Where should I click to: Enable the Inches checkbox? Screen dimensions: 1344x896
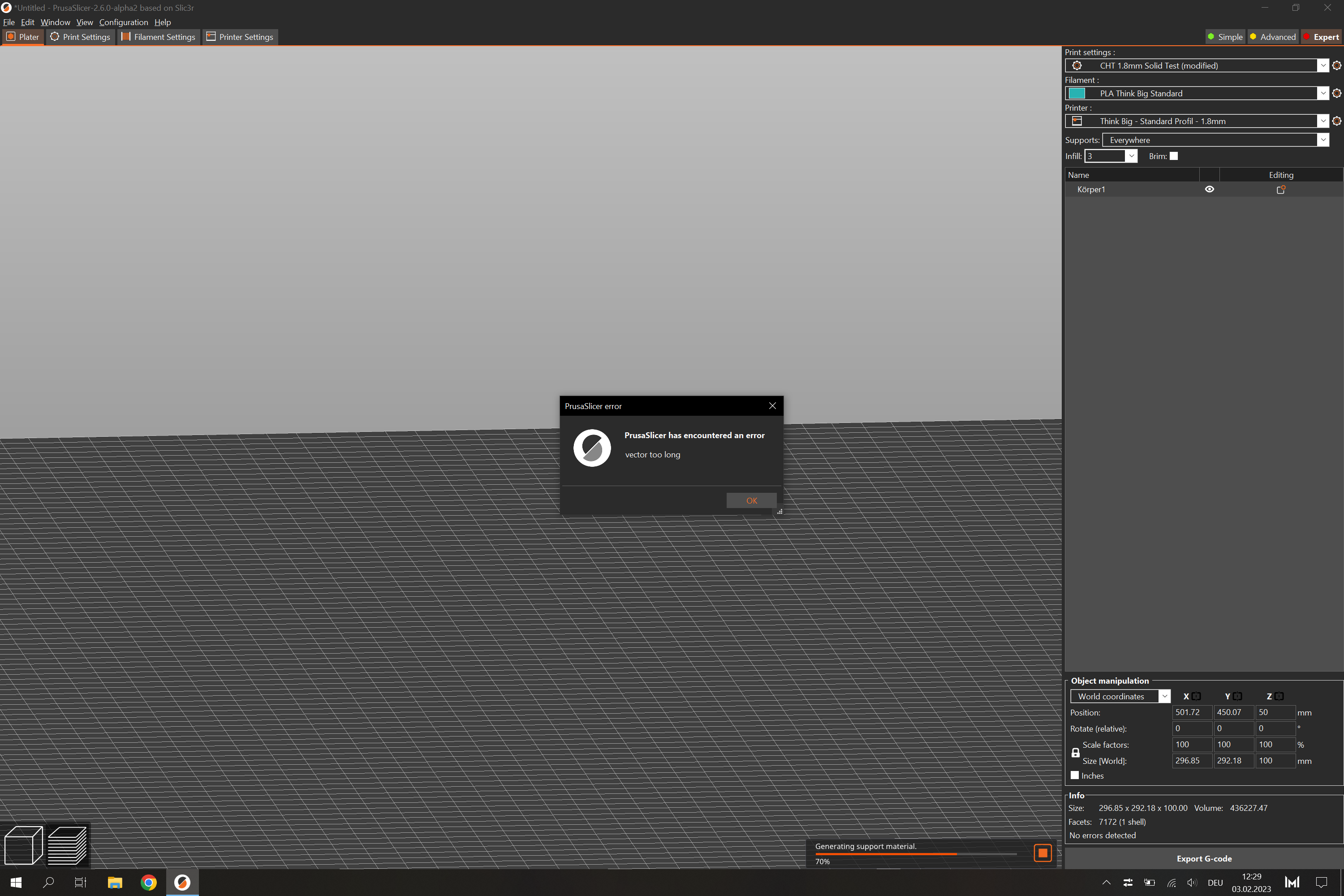[x=1074, y=775]
